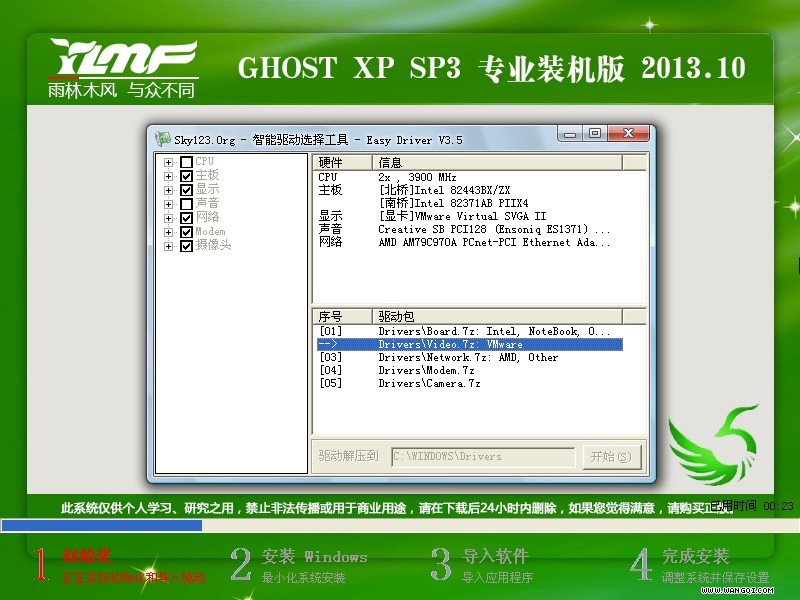The width and height of the screenshot is (800, 600).
Task: Click the 驱动解压到 path input field
Action: point(483,456)
